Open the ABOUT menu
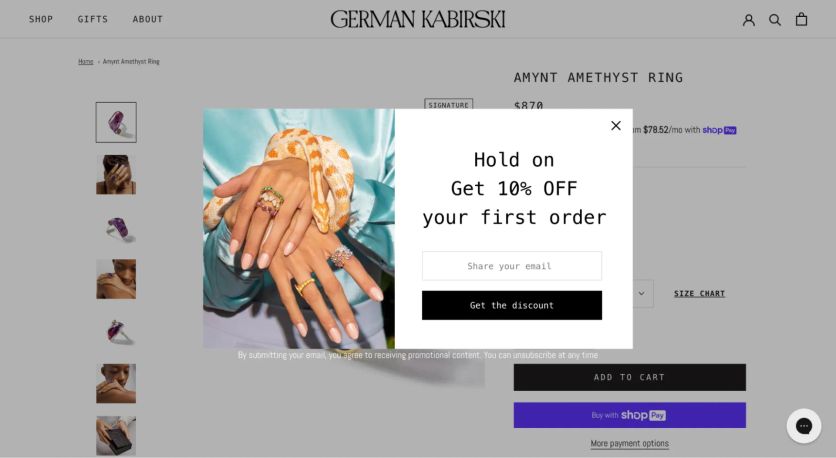836x458 pixels. [148, 19]
